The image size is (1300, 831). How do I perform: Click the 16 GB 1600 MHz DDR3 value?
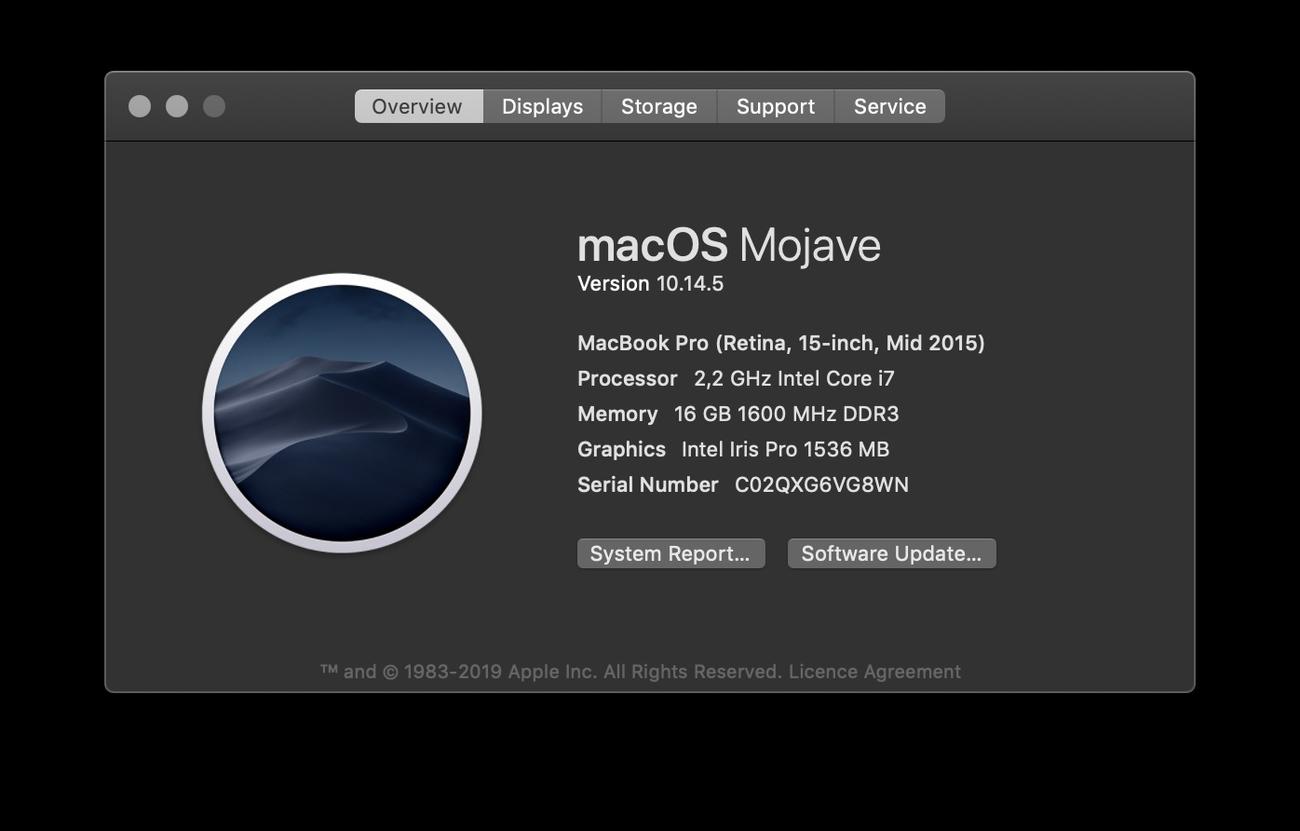click(786, 414)
